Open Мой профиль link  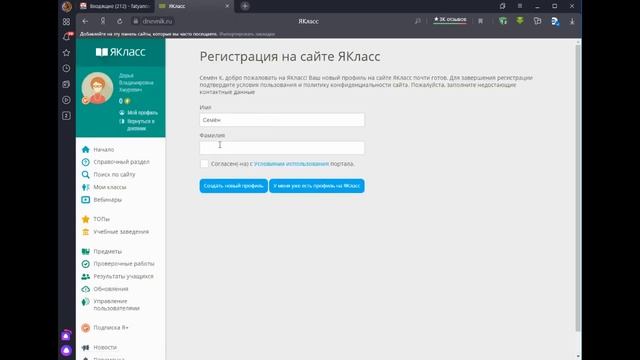tap(142, 113)
